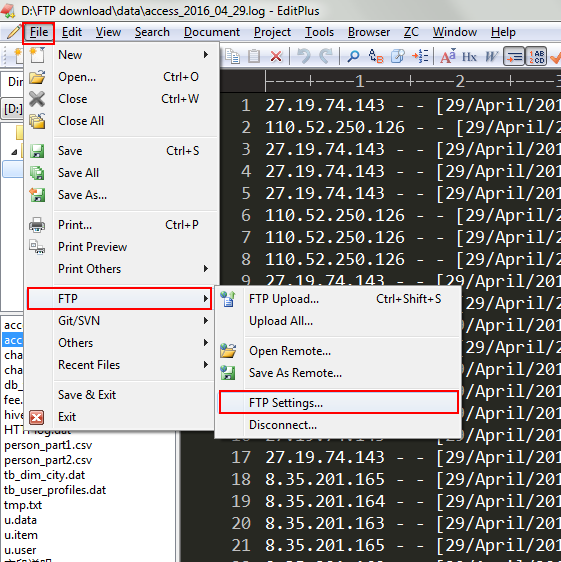The width and height of the screenshot is (561, 562).
Task: Select u.item in file list
Action: click(21, 535)
